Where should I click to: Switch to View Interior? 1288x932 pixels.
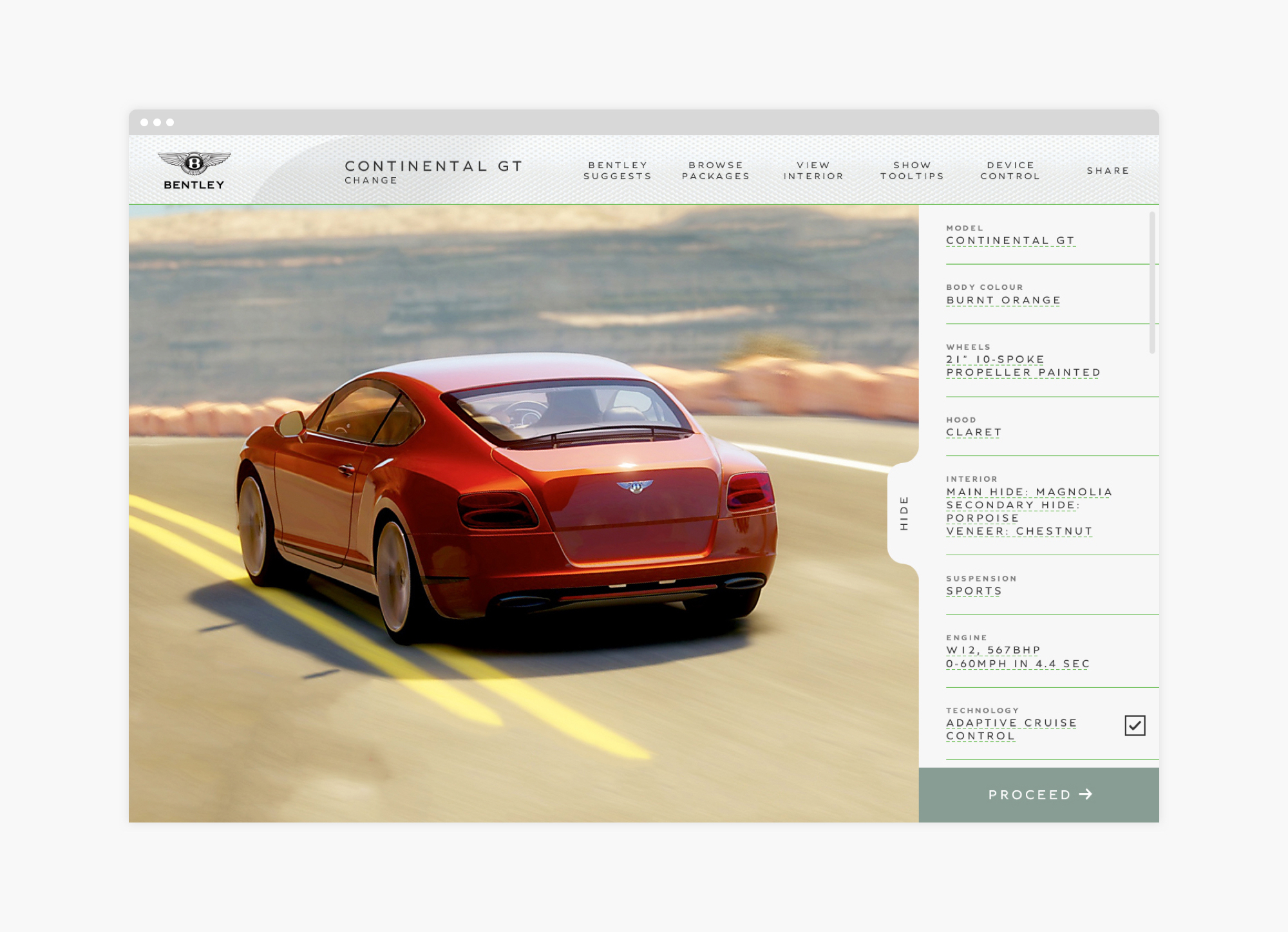(x=813, y=171)
